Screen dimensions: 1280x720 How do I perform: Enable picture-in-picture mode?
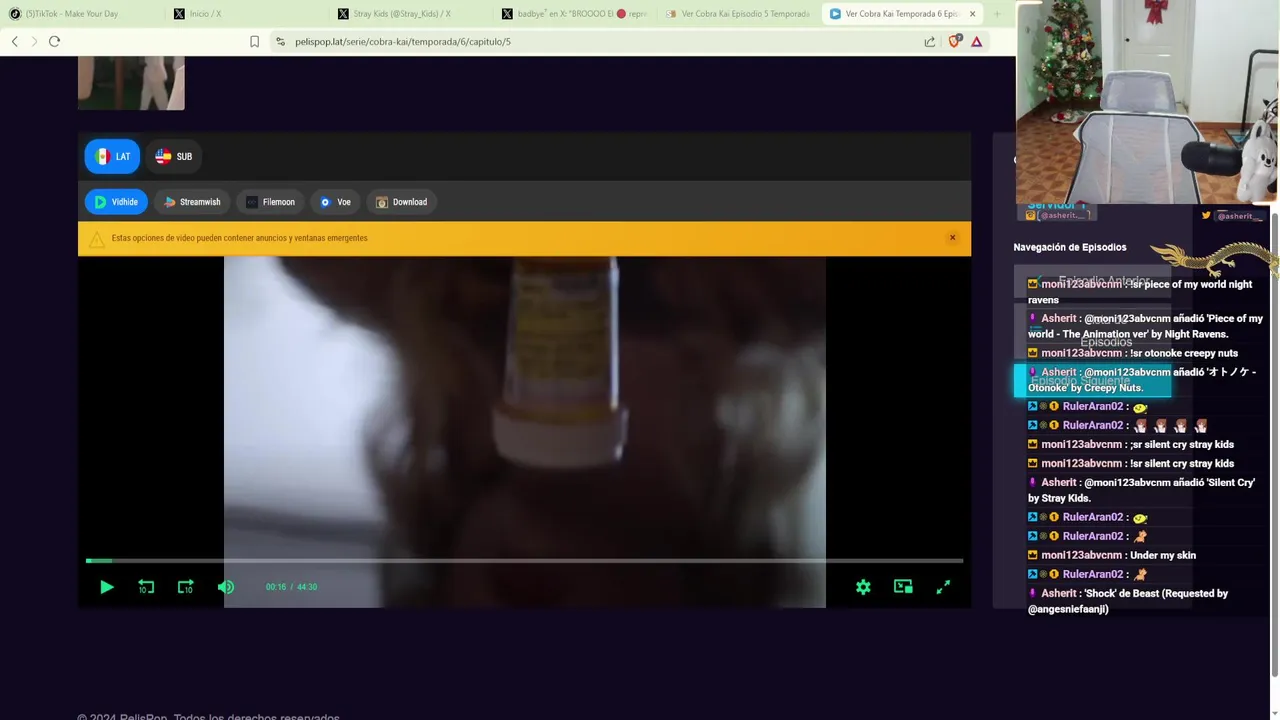coord(903,587)
